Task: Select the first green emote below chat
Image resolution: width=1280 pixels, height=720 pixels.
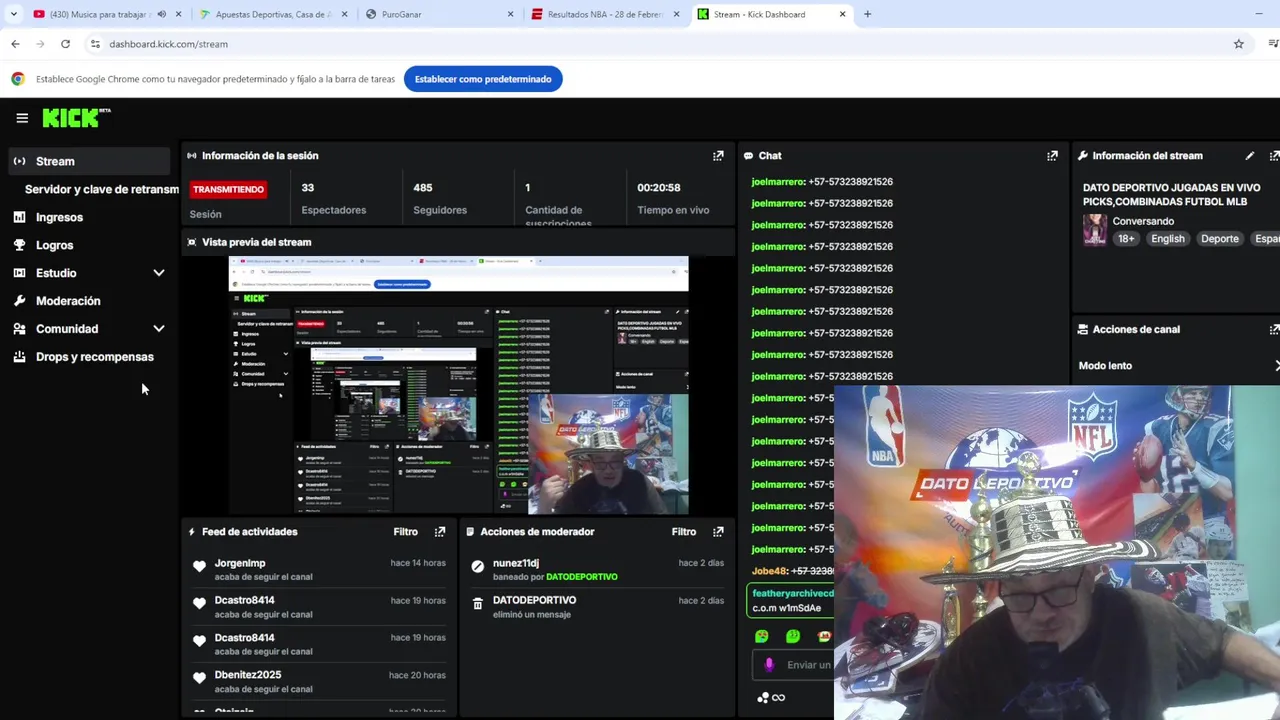Action: (x=762, y=636)
